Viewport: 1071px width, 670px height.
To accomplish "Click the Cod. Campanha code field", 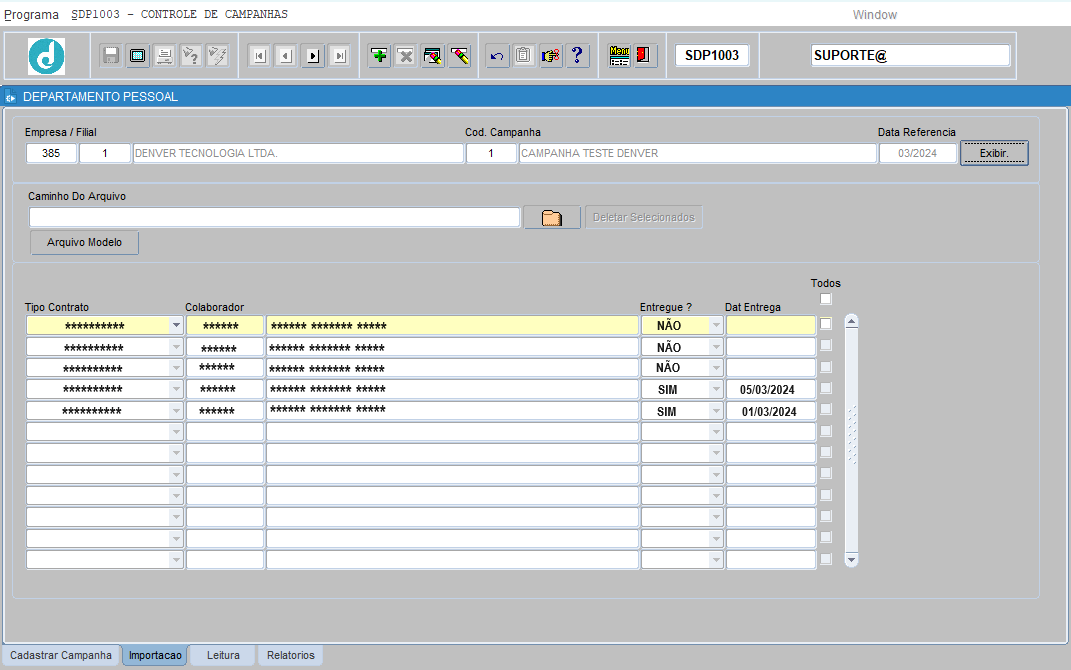I will [491, 153].
